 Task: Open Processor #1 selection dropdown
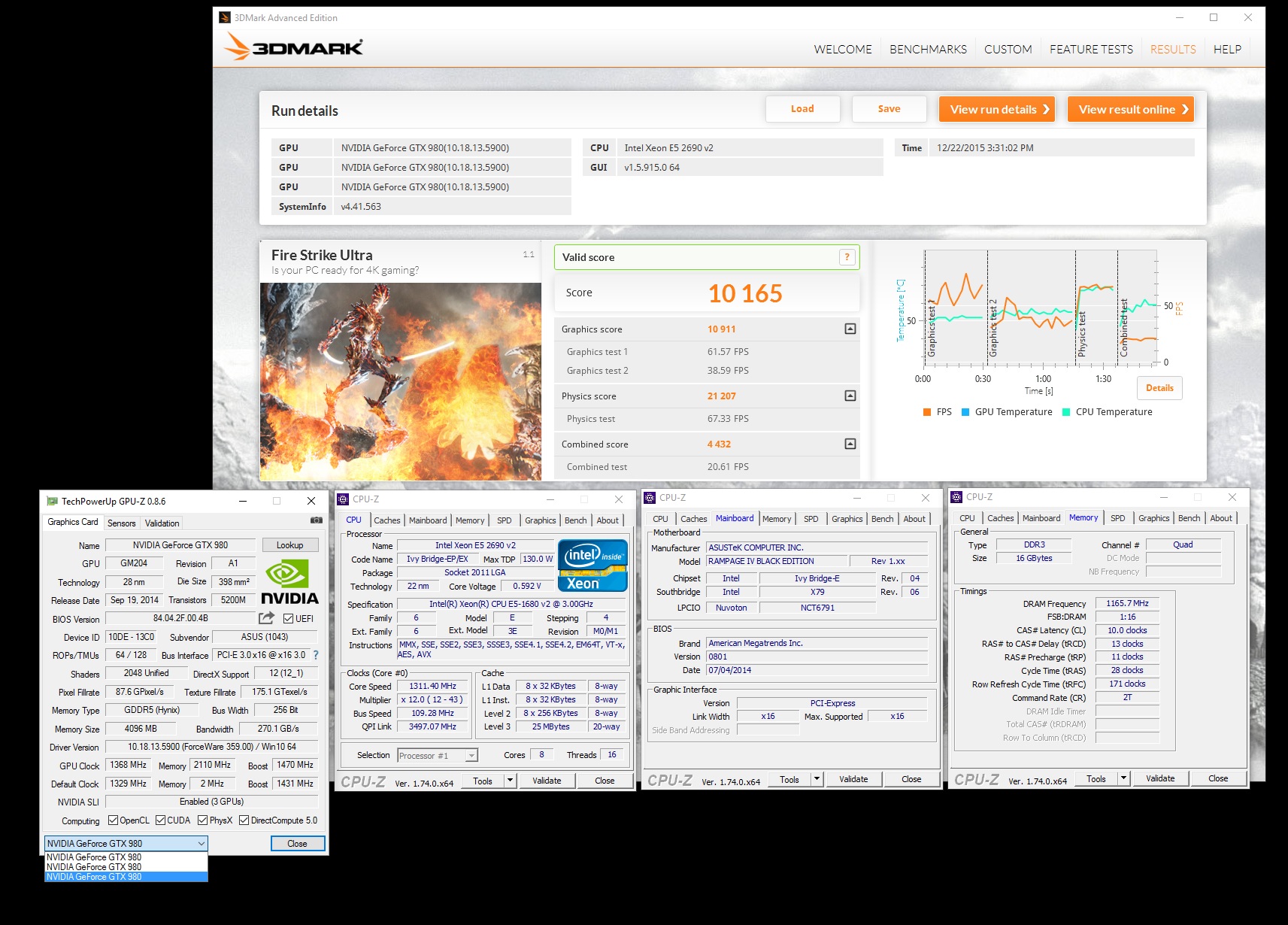pyautogui.click(x=438, y=756)
